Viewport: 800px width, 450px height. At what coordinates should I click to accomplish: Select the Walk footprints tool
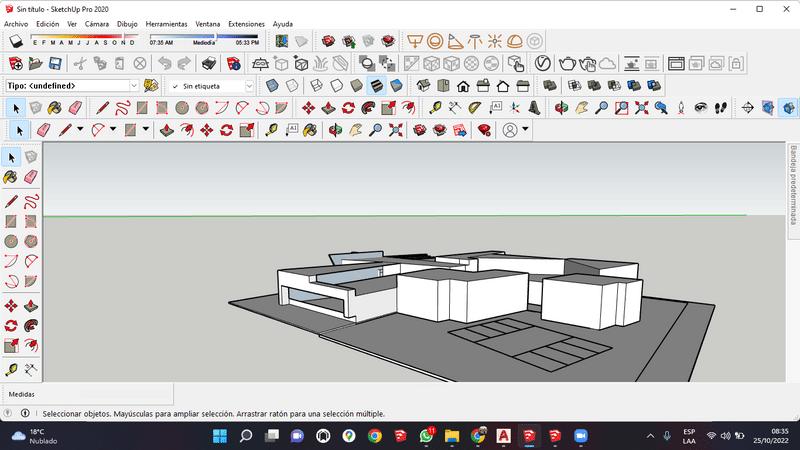coord(721,108)
